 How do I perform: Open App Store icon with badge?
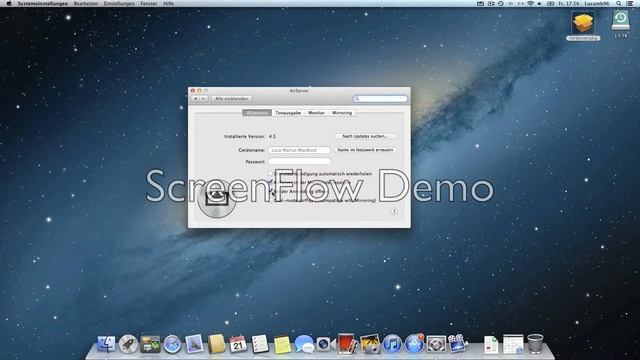tap(414, 344)
